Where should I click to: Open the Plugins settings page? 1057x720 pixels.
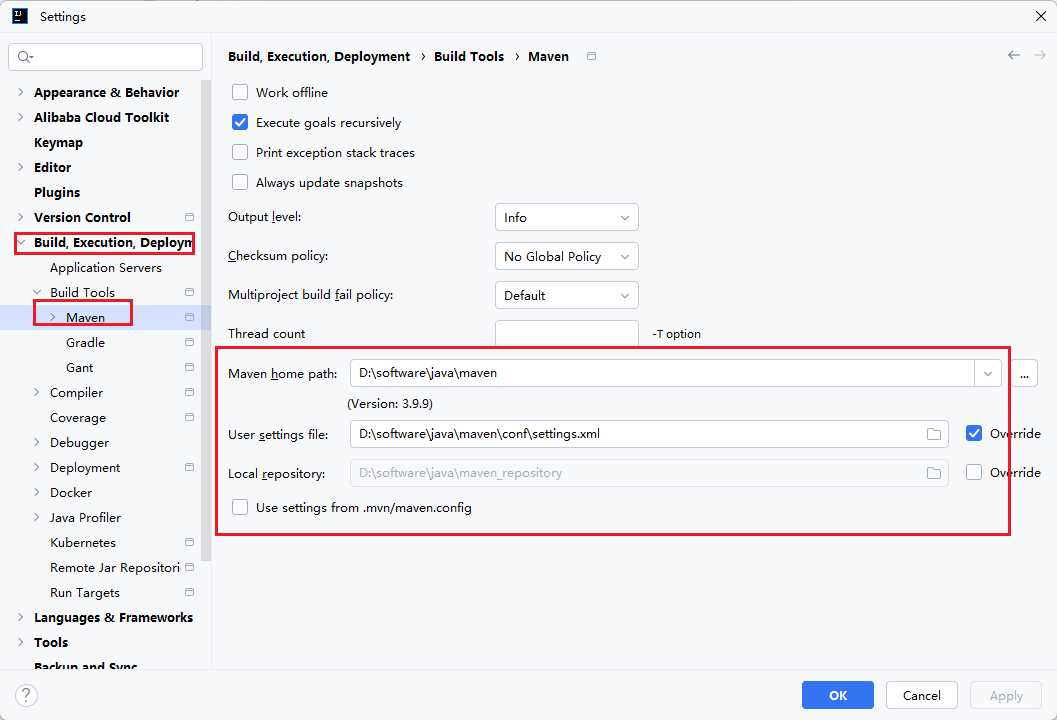pos(57,192)
